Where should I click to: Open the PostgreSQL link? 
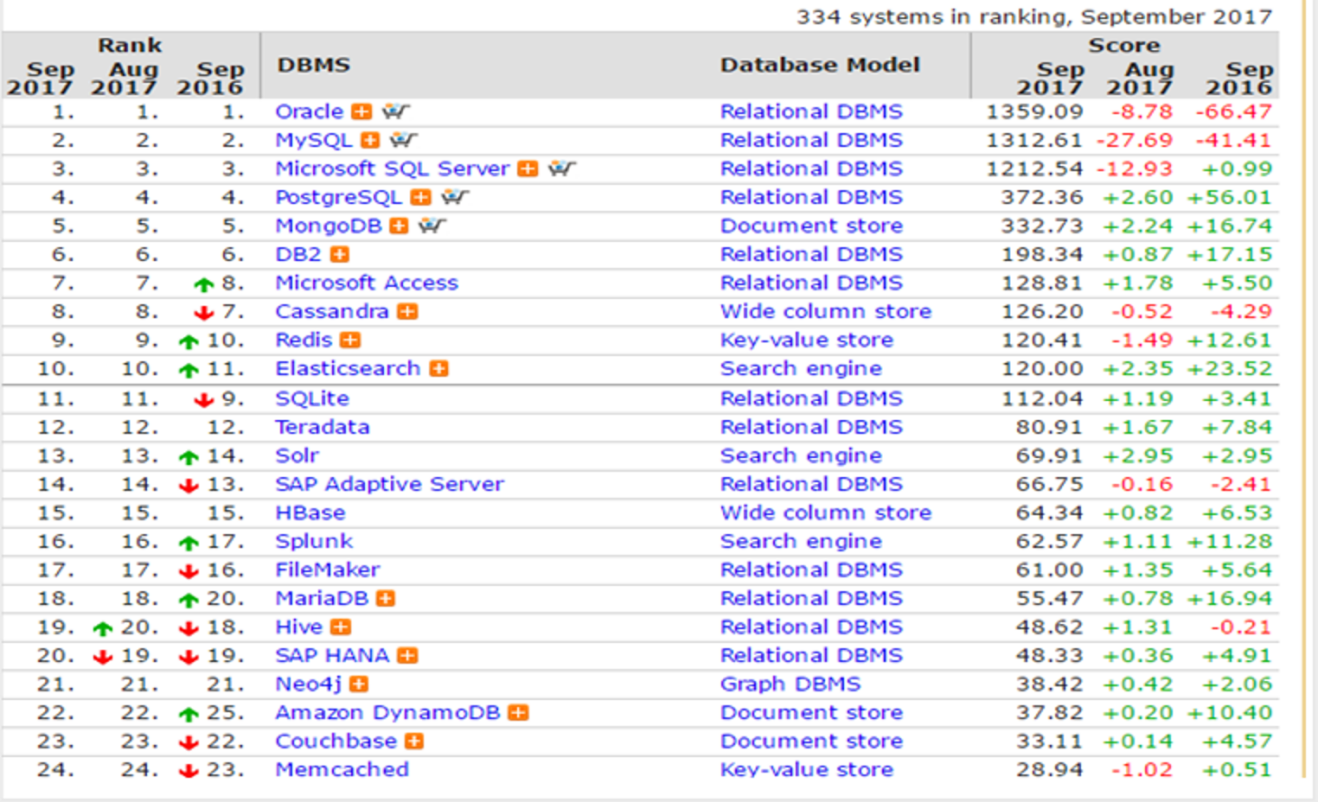pyautogui.click(x=339, y=197)
